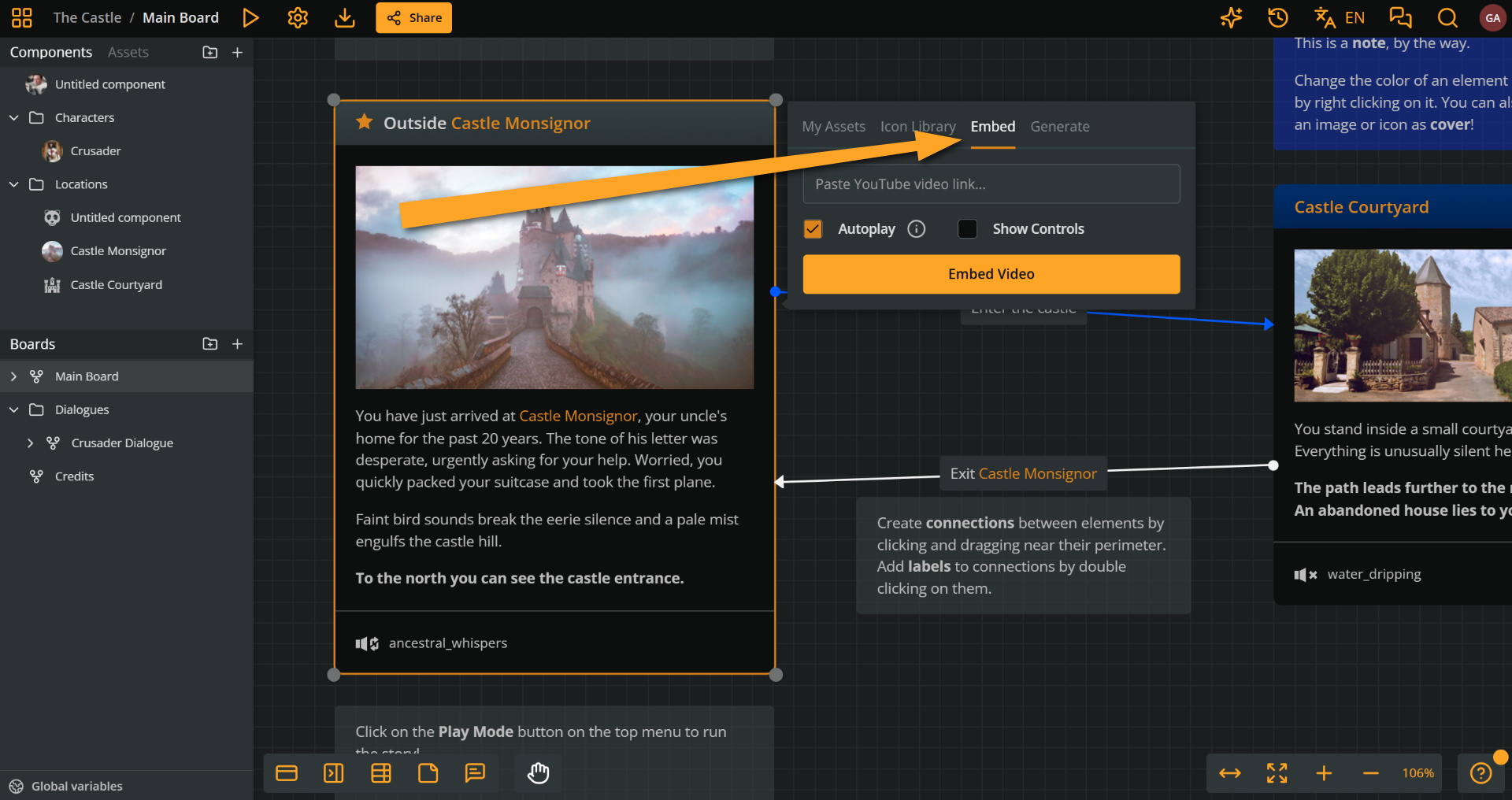Expand the Main Board tree item
Image resolution: width=1512 pixels, height=800 pixels.
[13, 376]
